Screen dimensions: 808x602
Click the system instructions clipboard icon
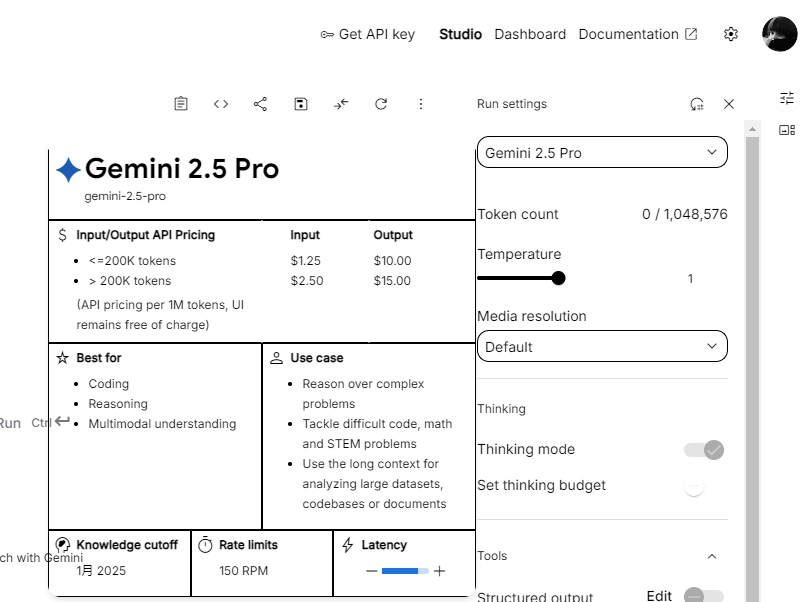pos(181,104)
